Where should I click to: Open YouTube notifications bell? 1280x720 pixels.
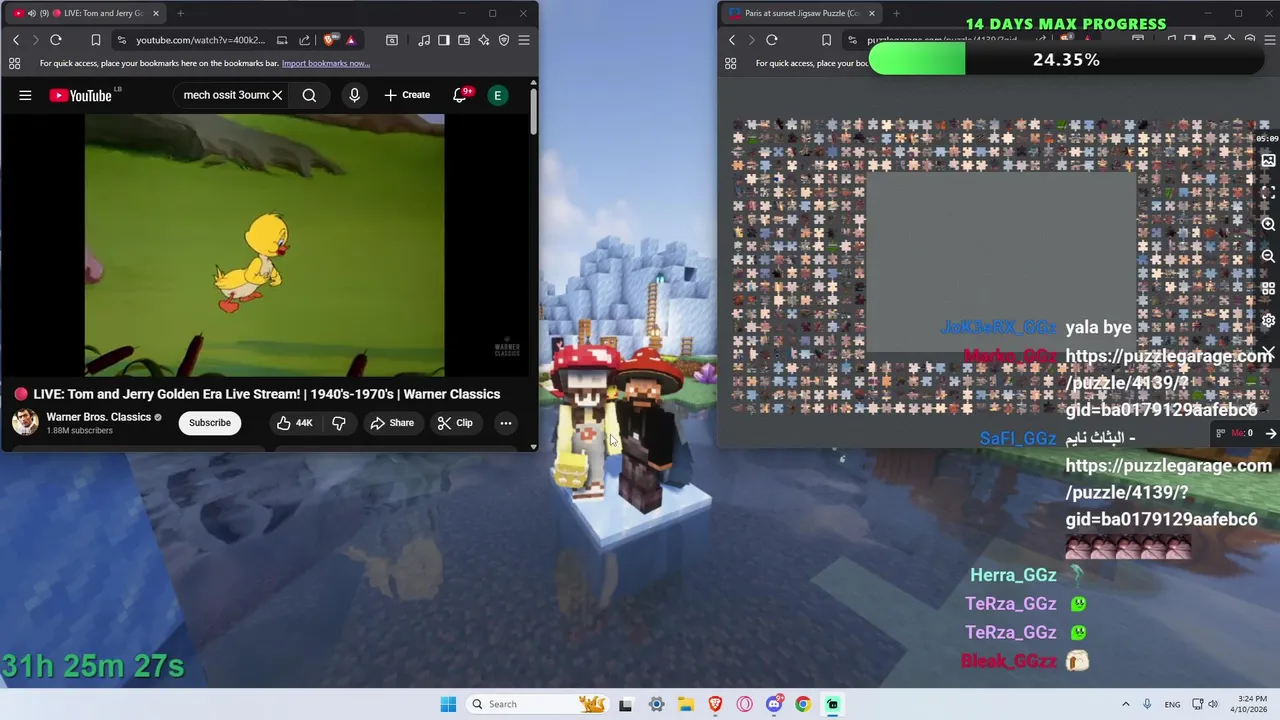(460, 95)
